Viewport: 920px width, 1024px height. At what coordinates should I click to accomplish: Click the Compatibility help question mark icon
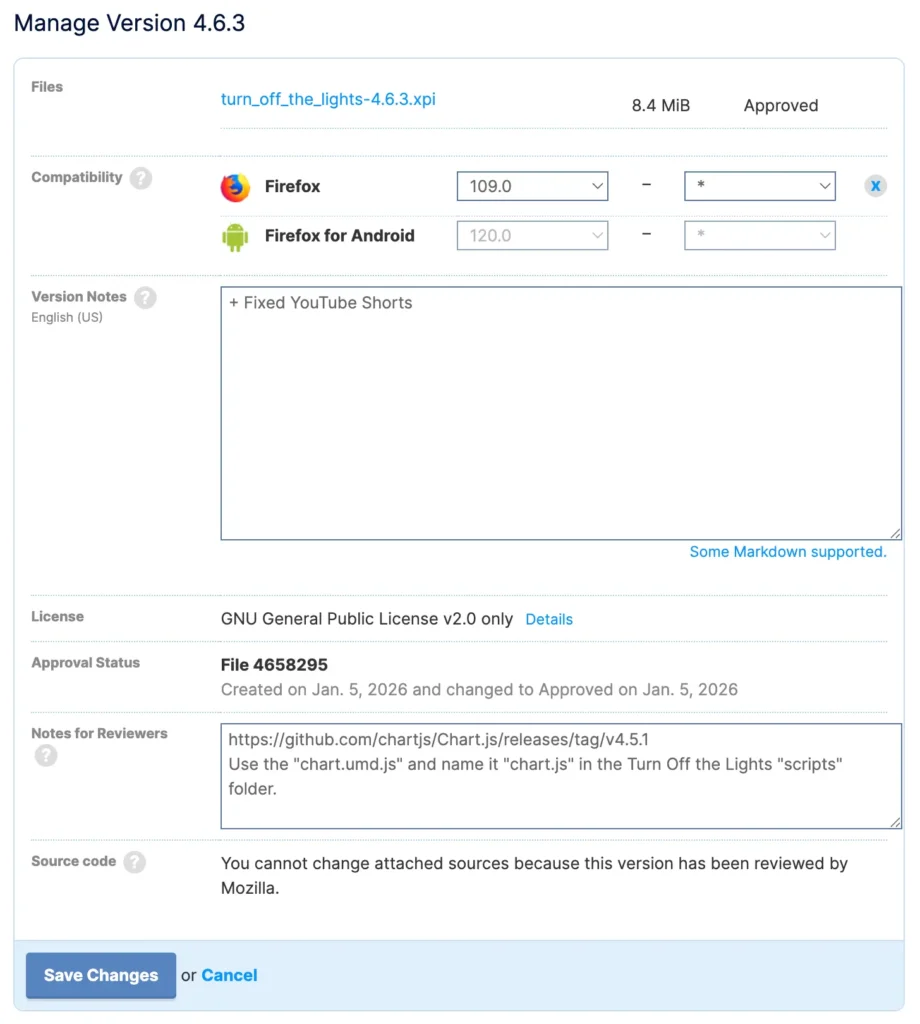coord(141,178)
